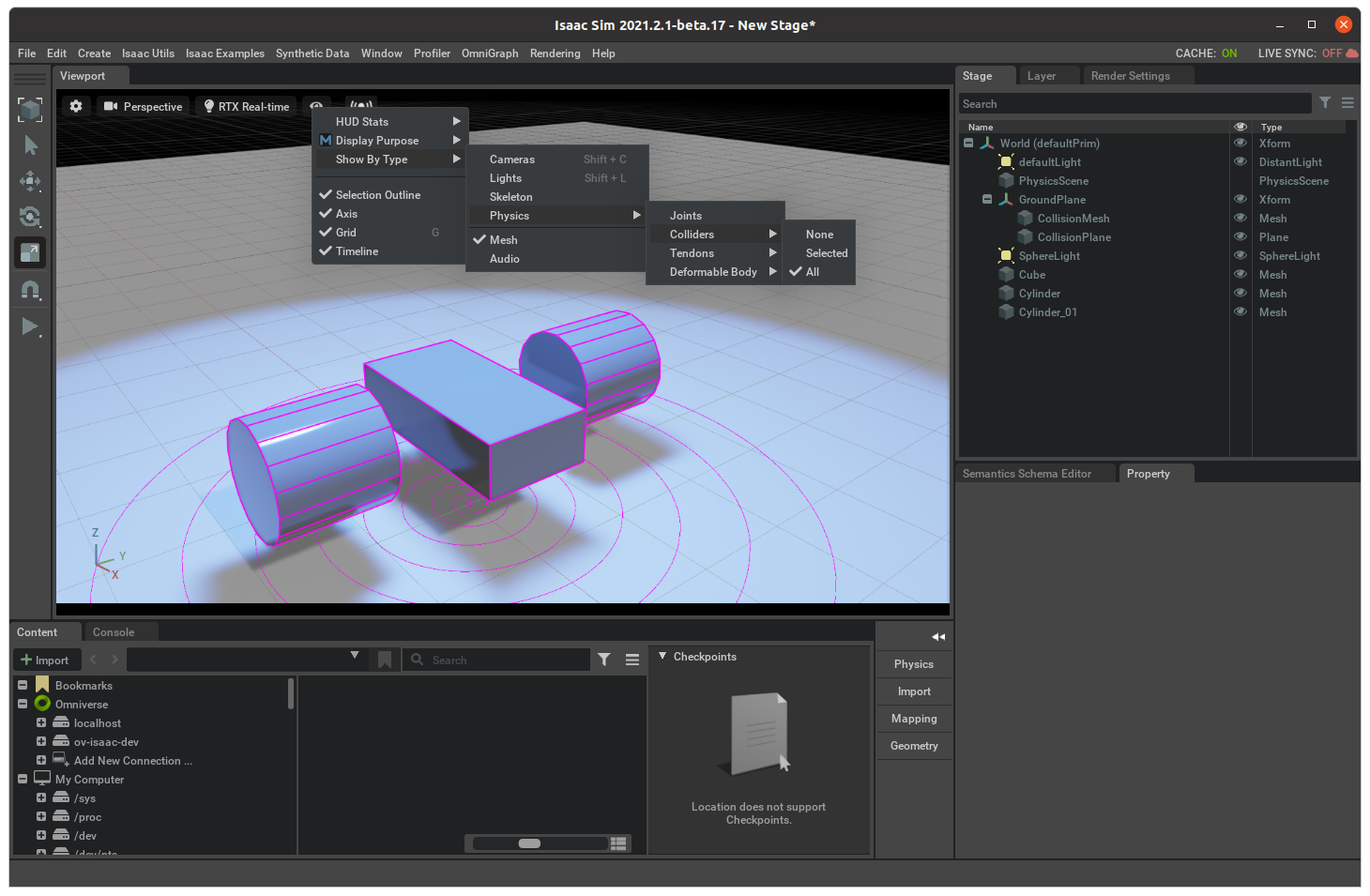This screenshot has height=896, width=1370.
Task: Click the eye visibility menu icon in viewport
Action: click(x=317, y=105)
